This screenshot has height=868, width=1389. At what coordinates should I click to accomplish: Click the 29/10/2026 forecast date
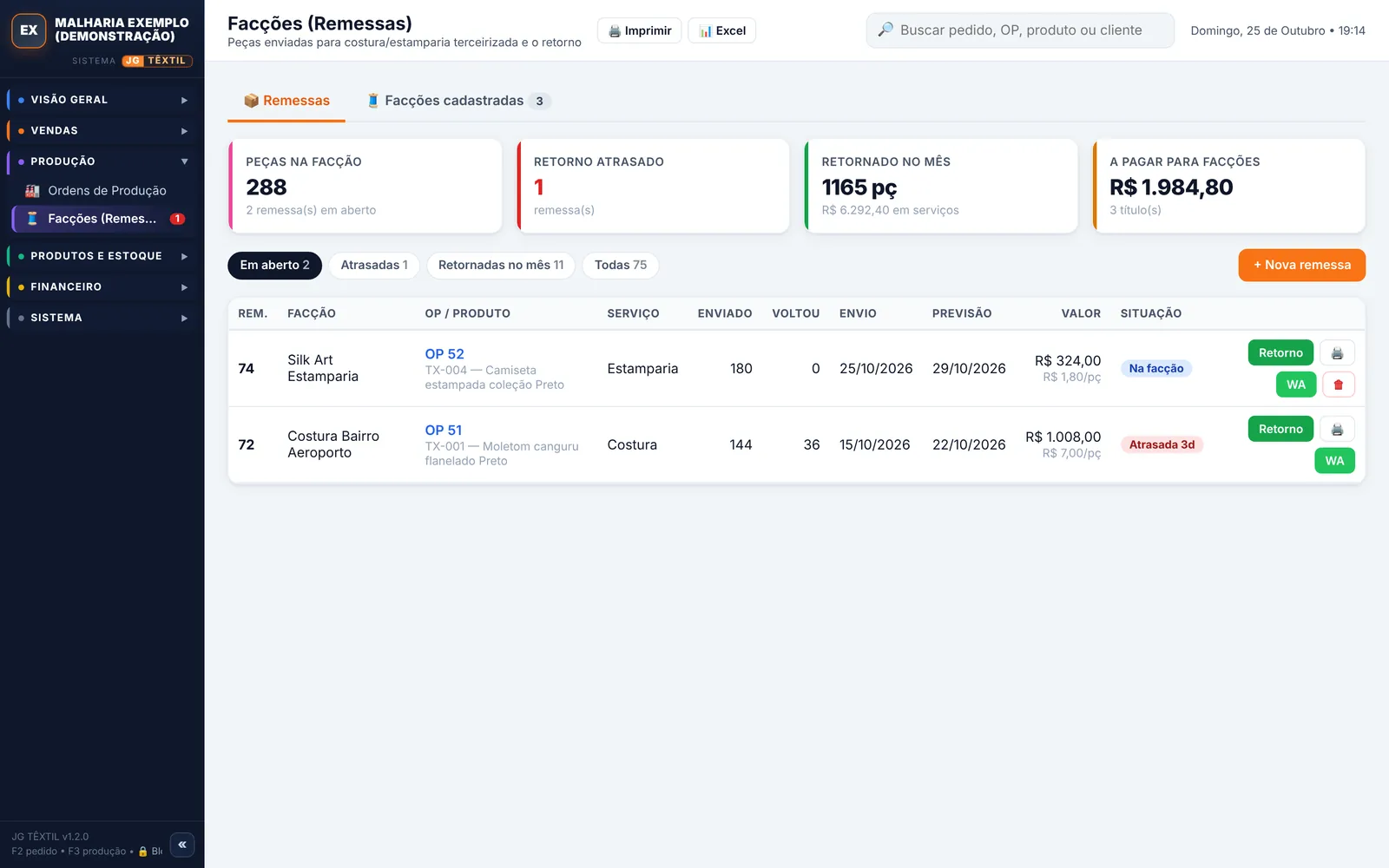pyautogui.click(x=969, y=369)
